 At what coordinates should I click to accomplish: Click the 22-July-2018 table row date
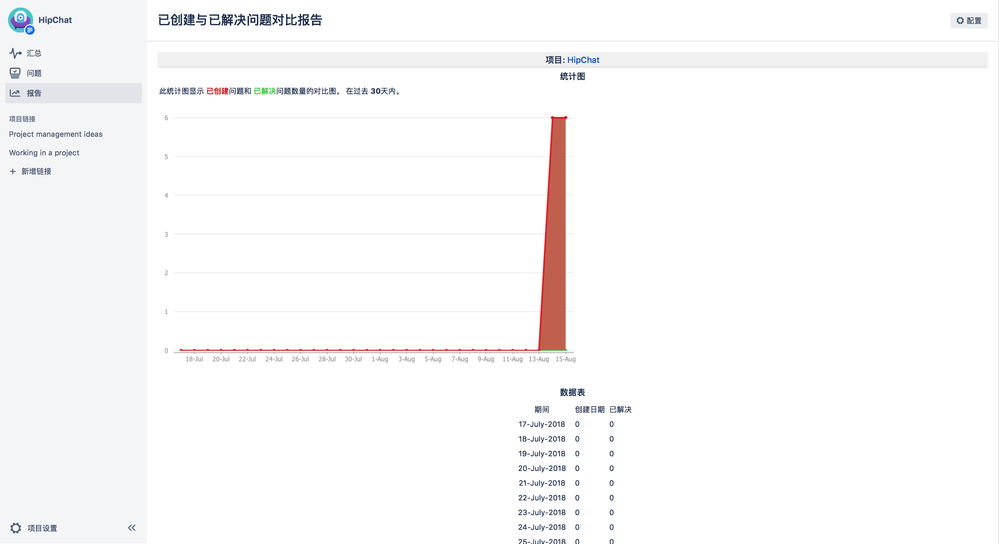pos(542,497)
